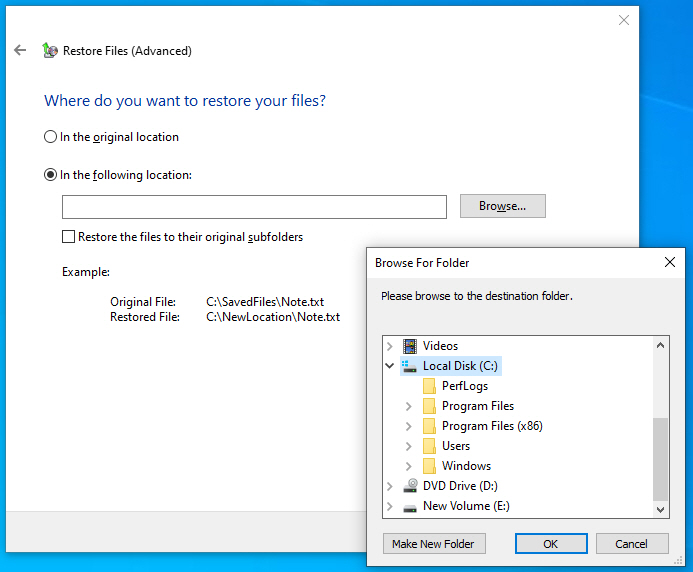Click the folder tree scroll up arrow
Viewport: 693px width, 572px height.
(660, 345)
